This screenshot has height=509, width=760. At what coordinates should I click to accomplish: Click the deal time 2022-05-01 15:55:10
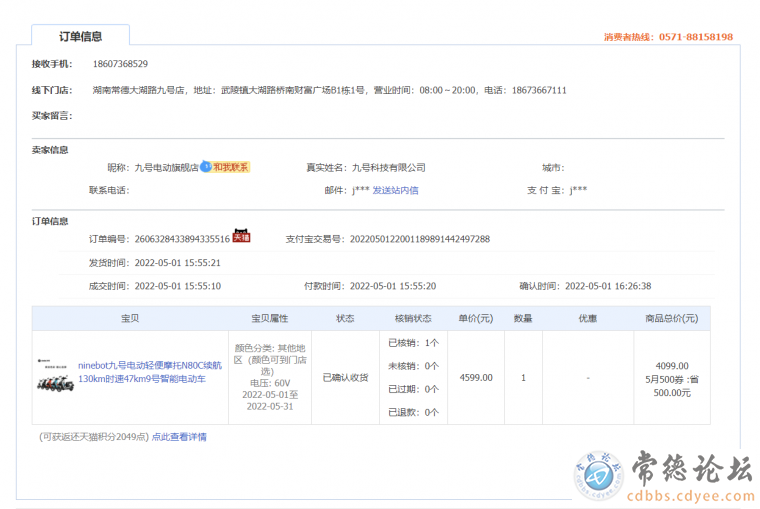(x=177, y=286)
